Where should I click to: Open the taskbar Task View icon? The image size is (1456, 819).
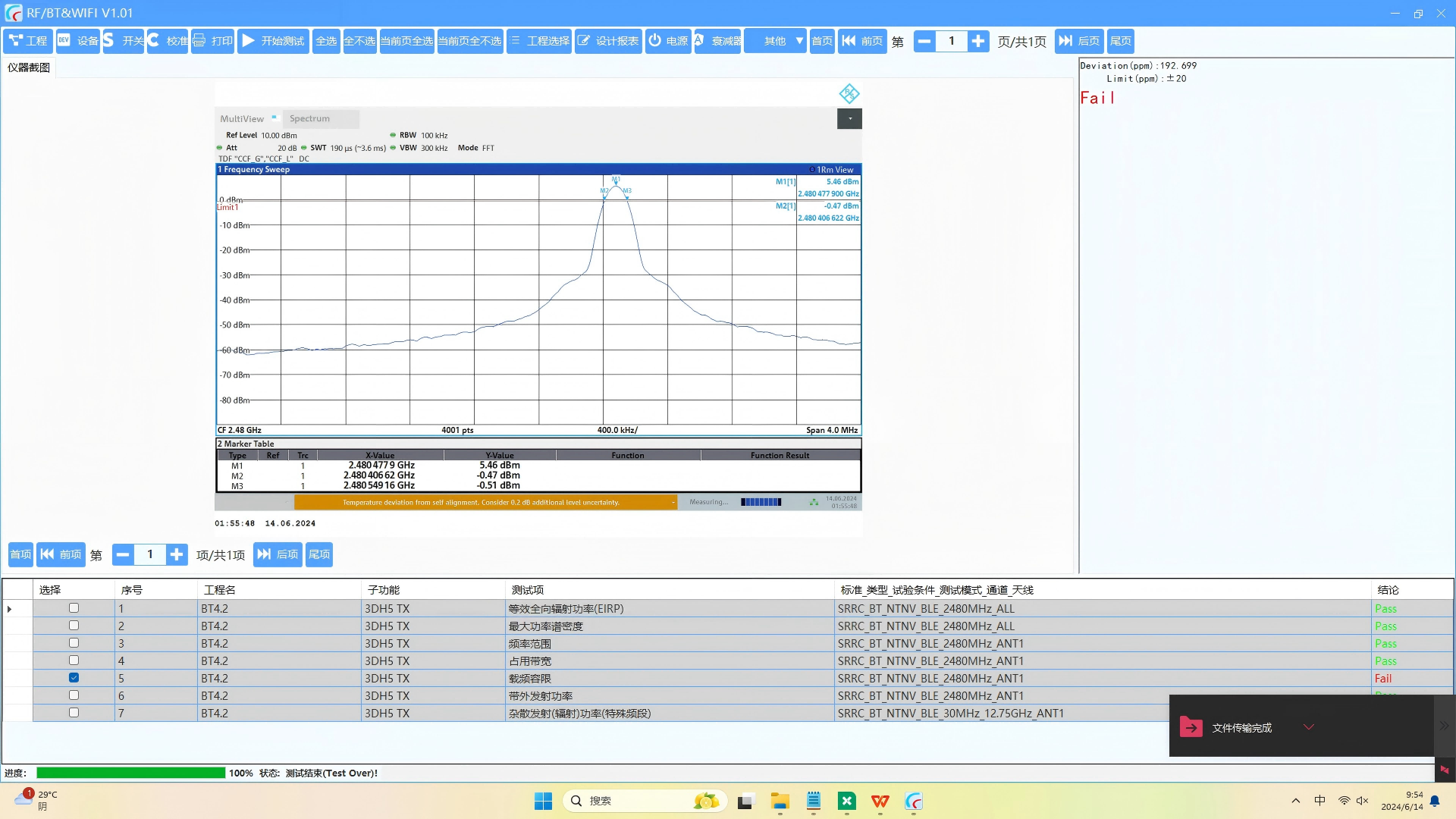[x=746, y=801]
